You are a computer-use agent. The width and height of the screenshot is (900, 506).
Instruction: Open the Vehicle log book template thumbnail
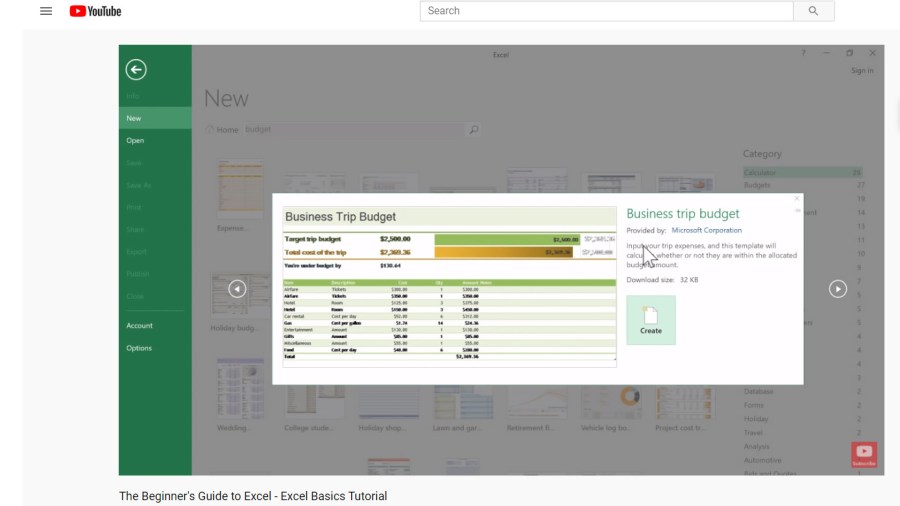click(x=611, y=402)
